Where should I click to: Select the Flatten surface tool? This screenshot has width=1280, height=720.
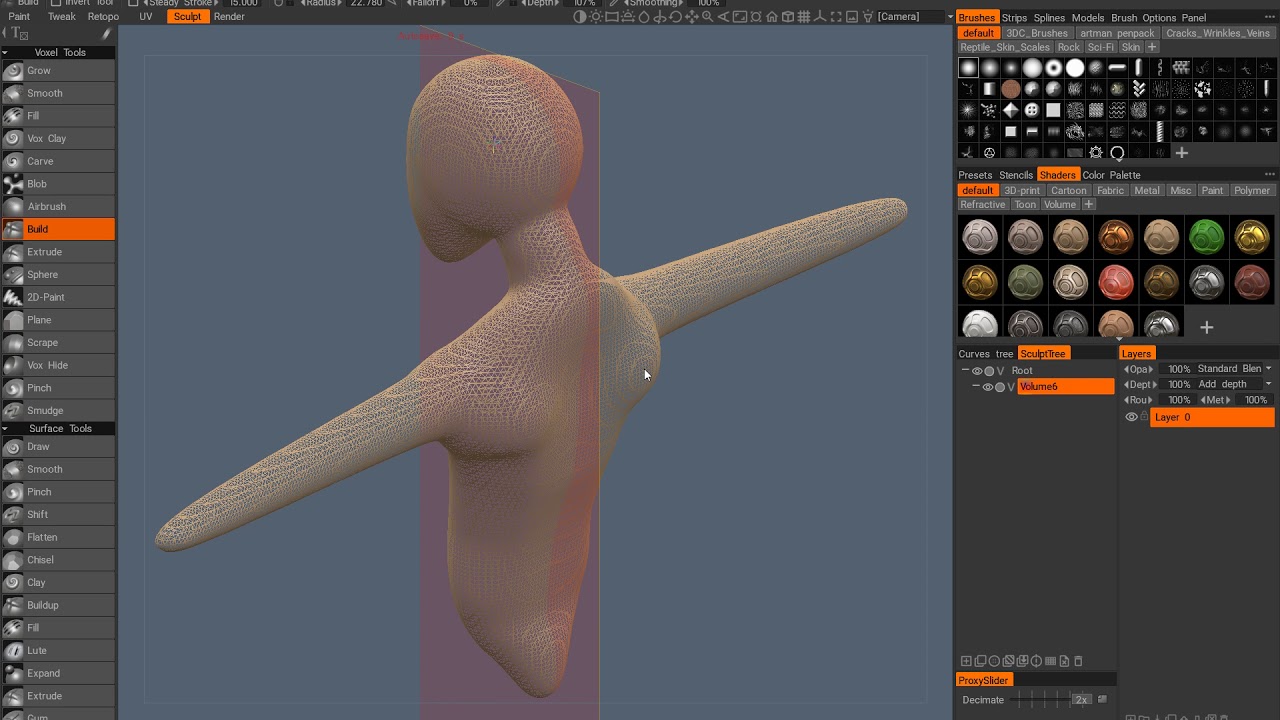point(58,537)
